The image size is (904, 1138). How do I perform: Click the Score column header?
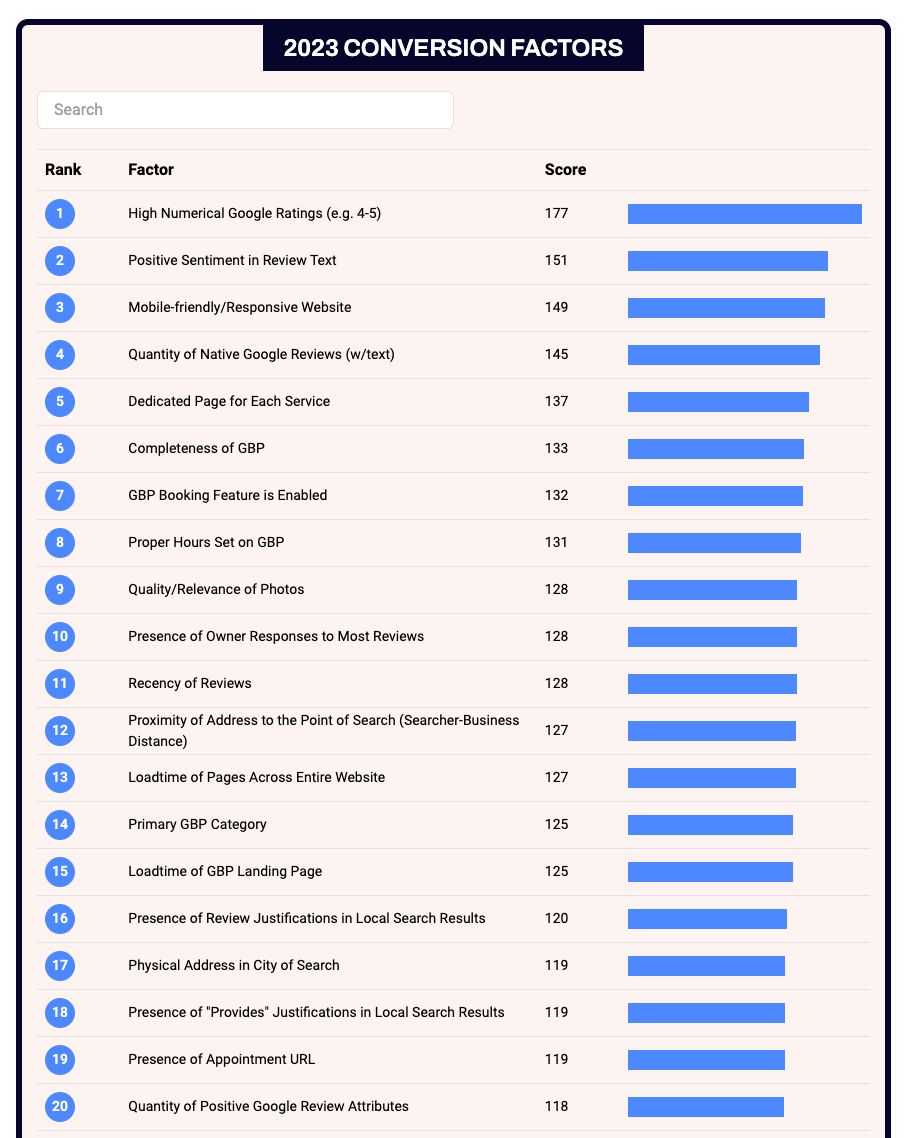coord(565,170)
